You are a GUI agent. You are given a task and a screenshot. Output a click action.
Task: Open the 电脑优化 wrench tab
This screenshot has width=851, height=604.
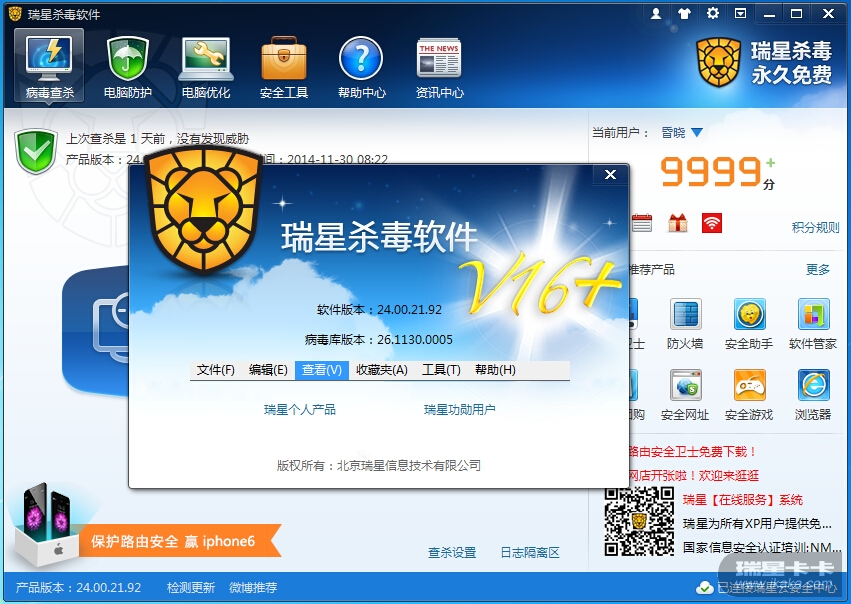[x=206, y=68]
